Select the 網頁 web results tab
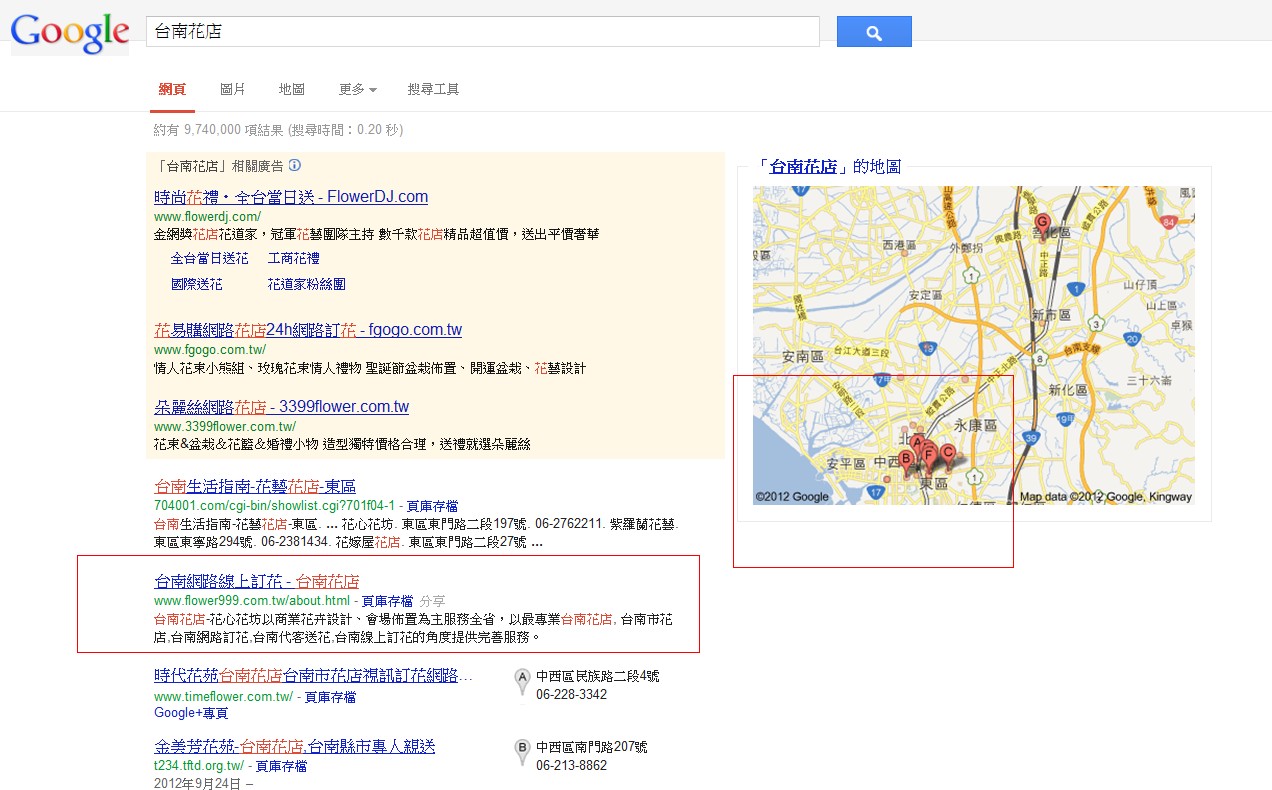This screenshot has width=1272, height=790. [172, 90]
